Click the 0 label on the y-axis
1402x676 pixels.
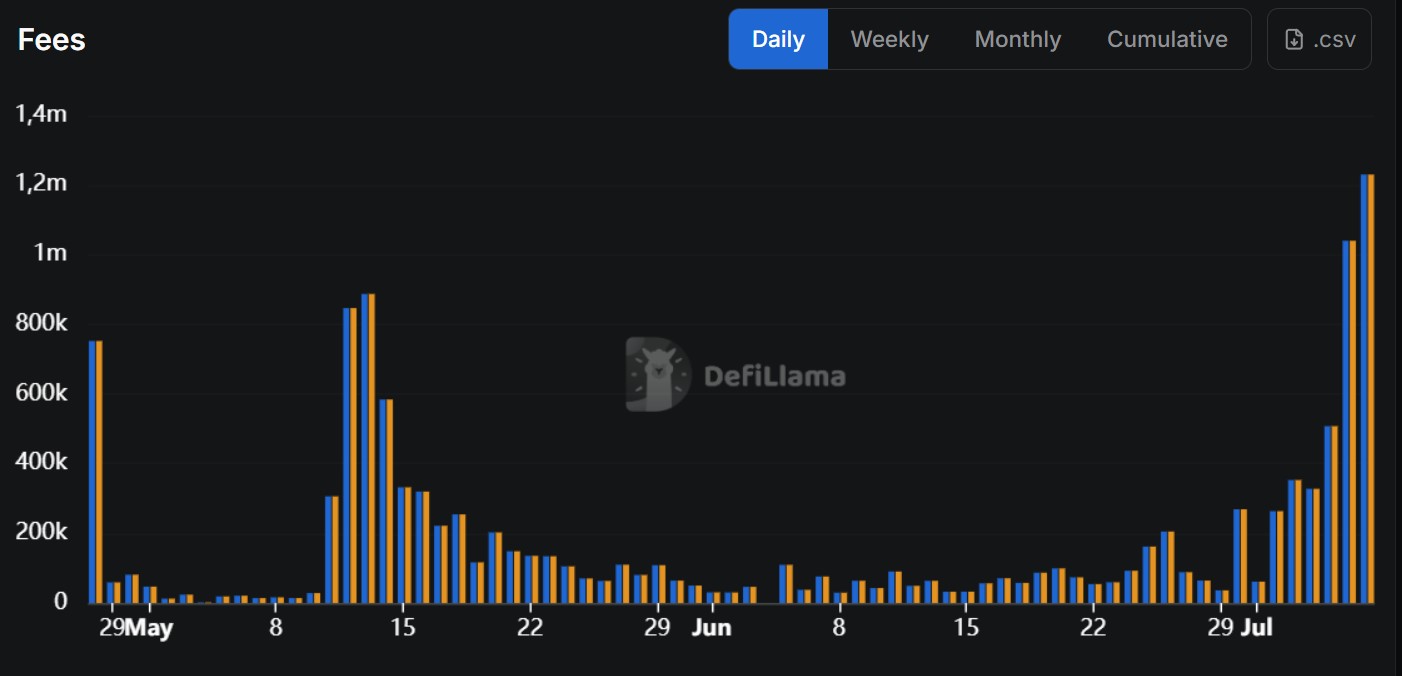tap(61, 601)
